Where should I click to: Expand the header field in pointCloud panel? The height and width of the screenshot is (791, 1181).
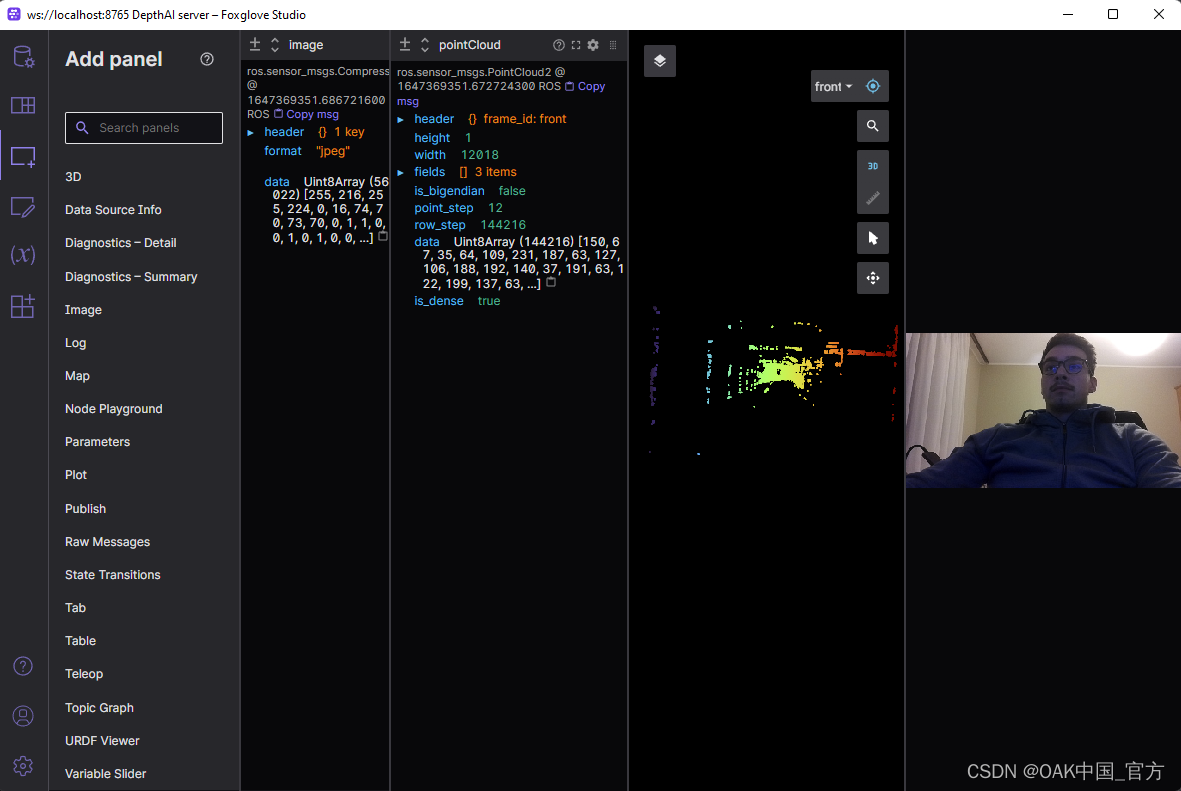(x=402, y=118)
